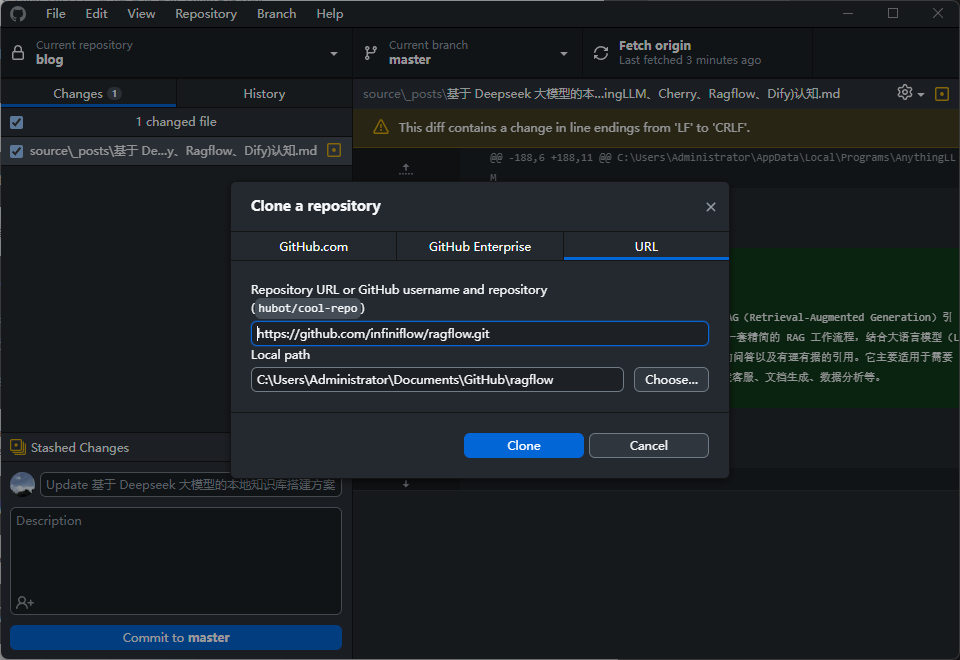Minimize the GitHub Desktop window

tap(848, 13)
